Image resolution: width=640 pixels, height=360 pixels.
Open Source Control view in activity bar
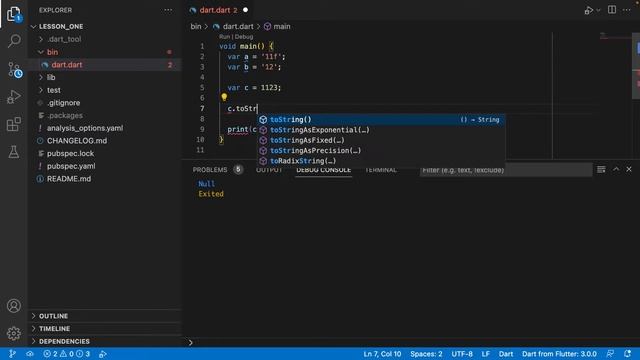coord(15,70)
